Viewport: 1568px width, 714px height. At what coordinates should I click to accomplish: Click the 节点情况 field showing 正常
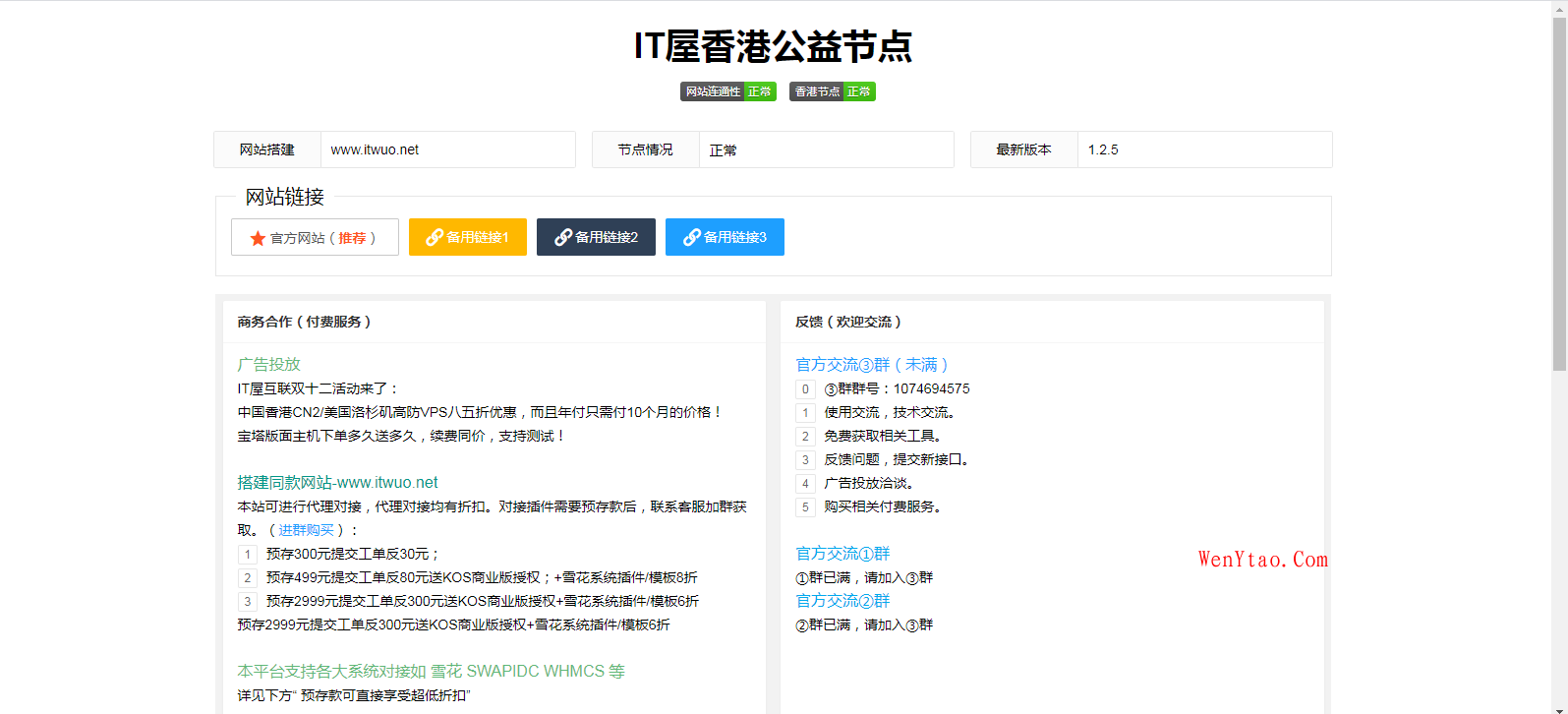pos(827,149)
